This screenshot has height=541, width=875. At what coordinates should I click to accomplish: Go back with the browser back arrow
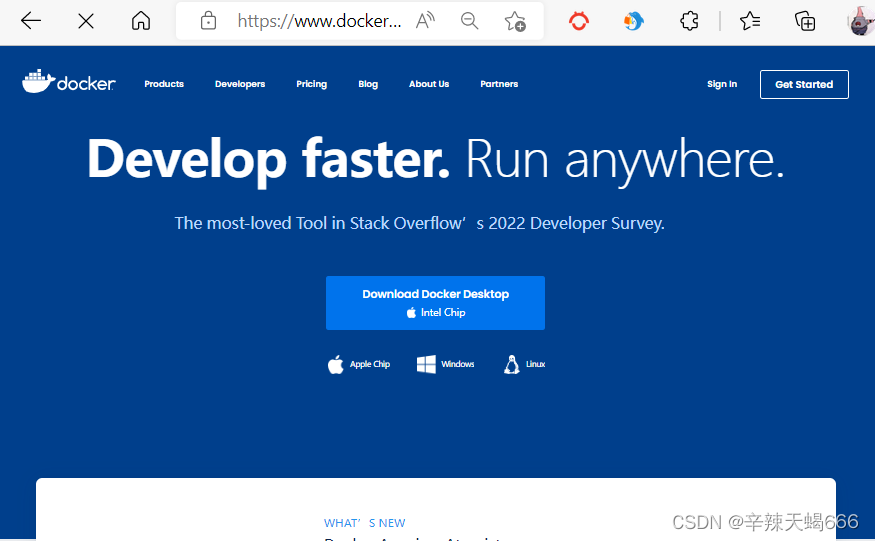click(x=31, y=21)
